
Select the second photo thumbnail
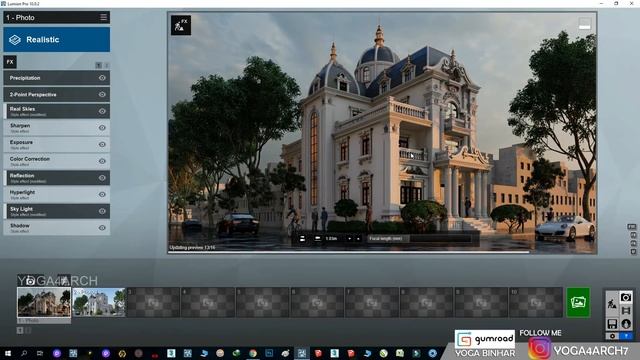(99, 302)
